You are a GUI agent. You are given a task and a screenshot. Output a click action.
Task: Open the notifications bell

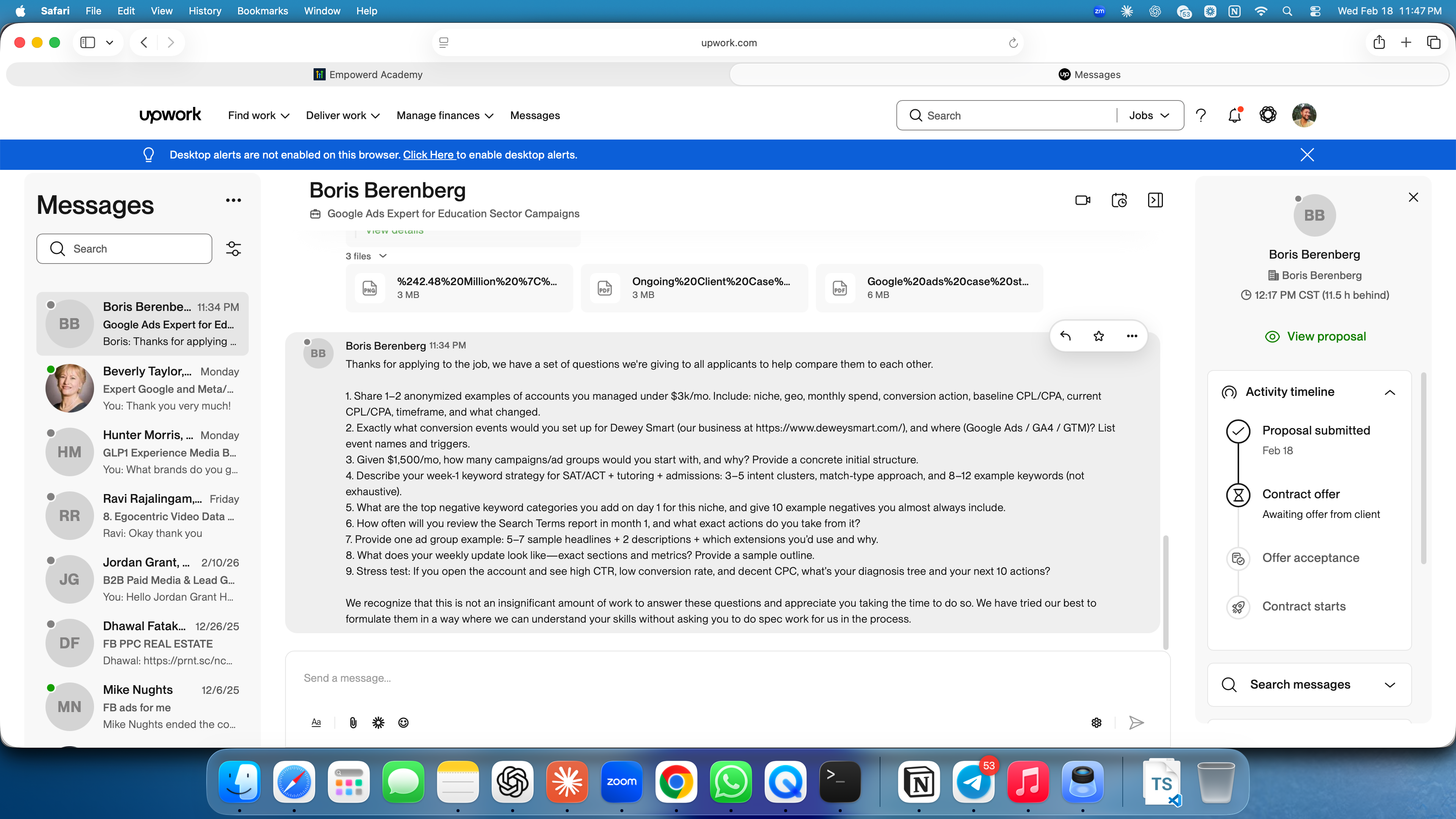(x=1235, y=115)
